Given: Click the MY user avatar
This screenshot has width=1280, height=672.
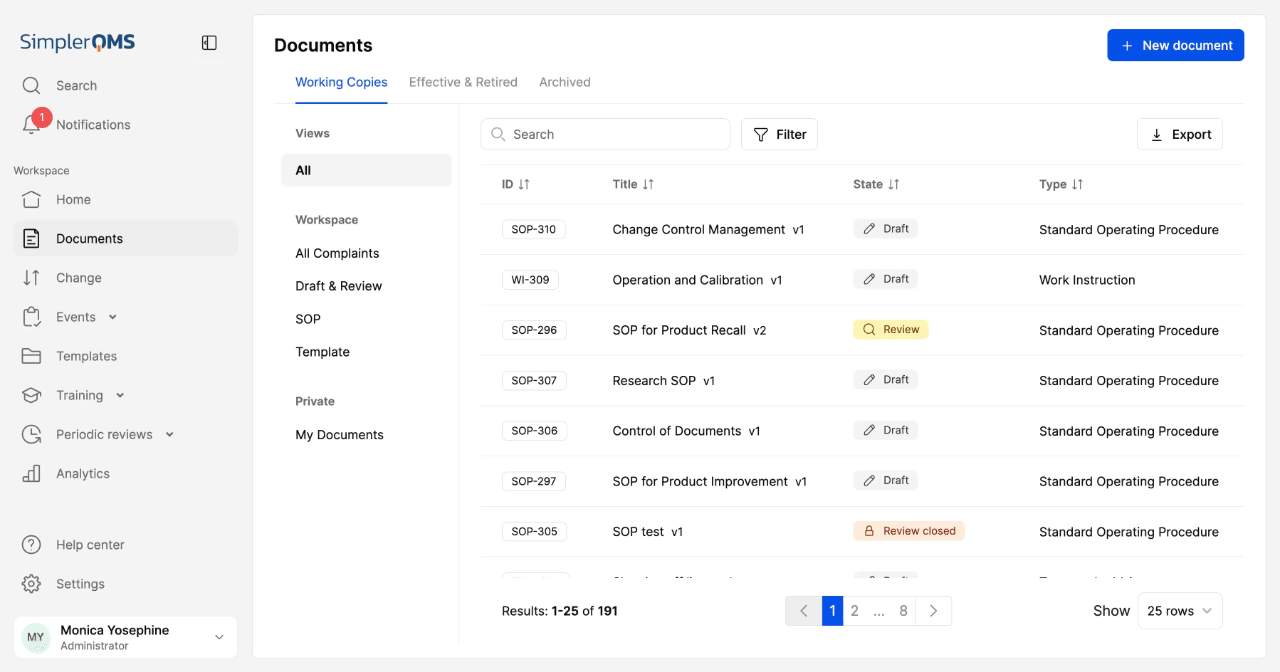Looking at the screenshot, I should point(36,637).
